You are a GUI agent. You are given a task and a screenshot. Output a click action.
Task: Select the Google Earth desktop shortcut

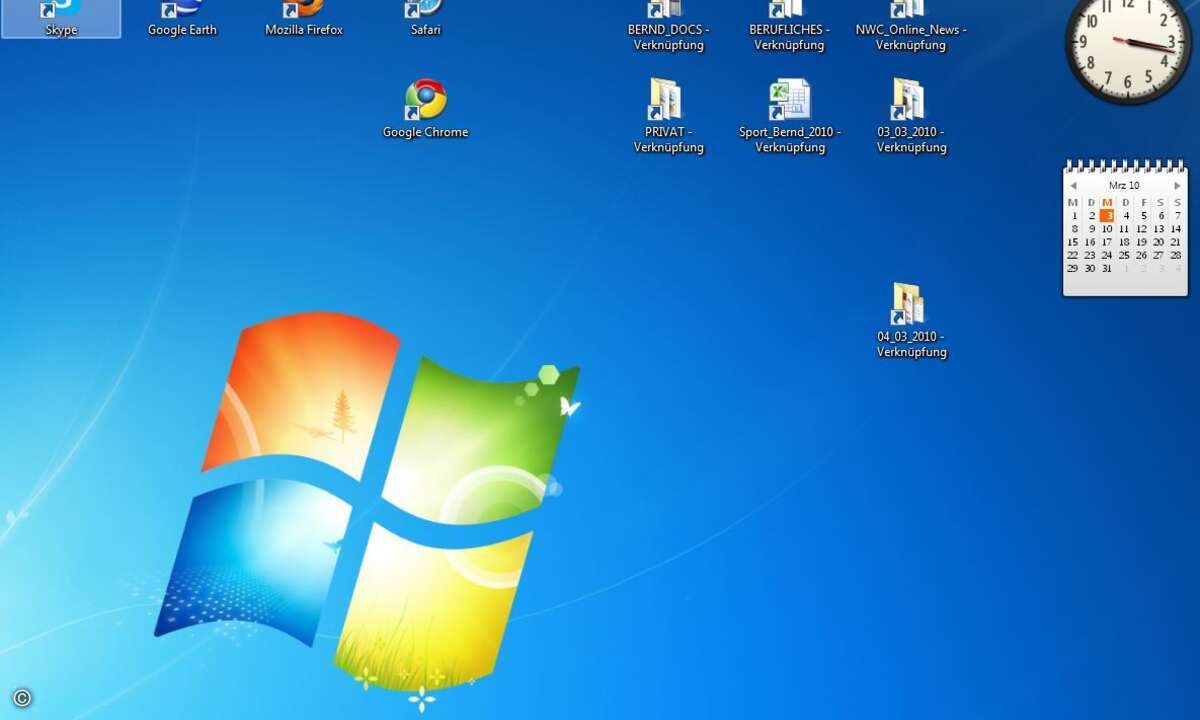click(x=182, y=19)
